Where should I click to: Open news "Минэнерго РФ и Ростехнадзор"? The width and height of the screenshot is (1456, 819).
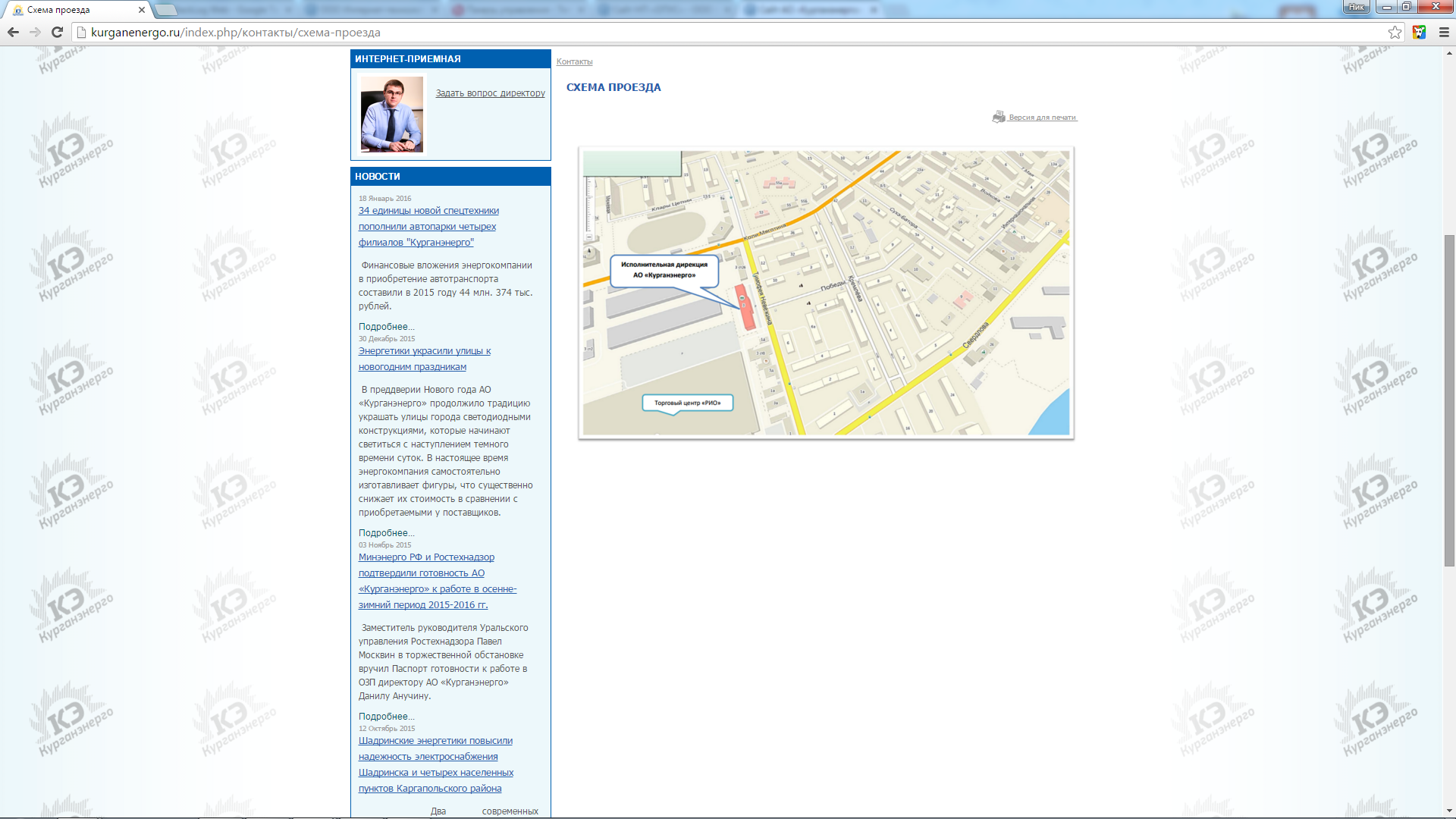(x=438, y=581)
